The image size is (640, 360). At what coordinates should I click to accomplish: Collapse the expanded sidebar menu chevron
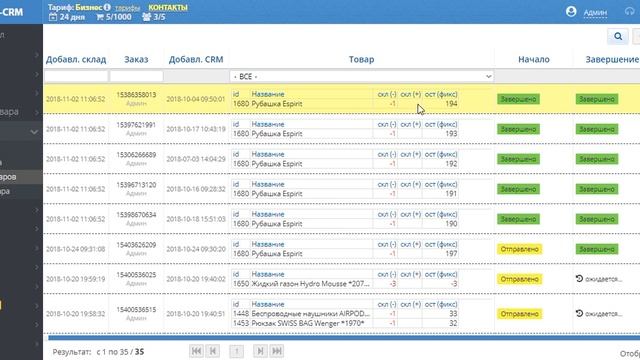(x=34, y=132)
